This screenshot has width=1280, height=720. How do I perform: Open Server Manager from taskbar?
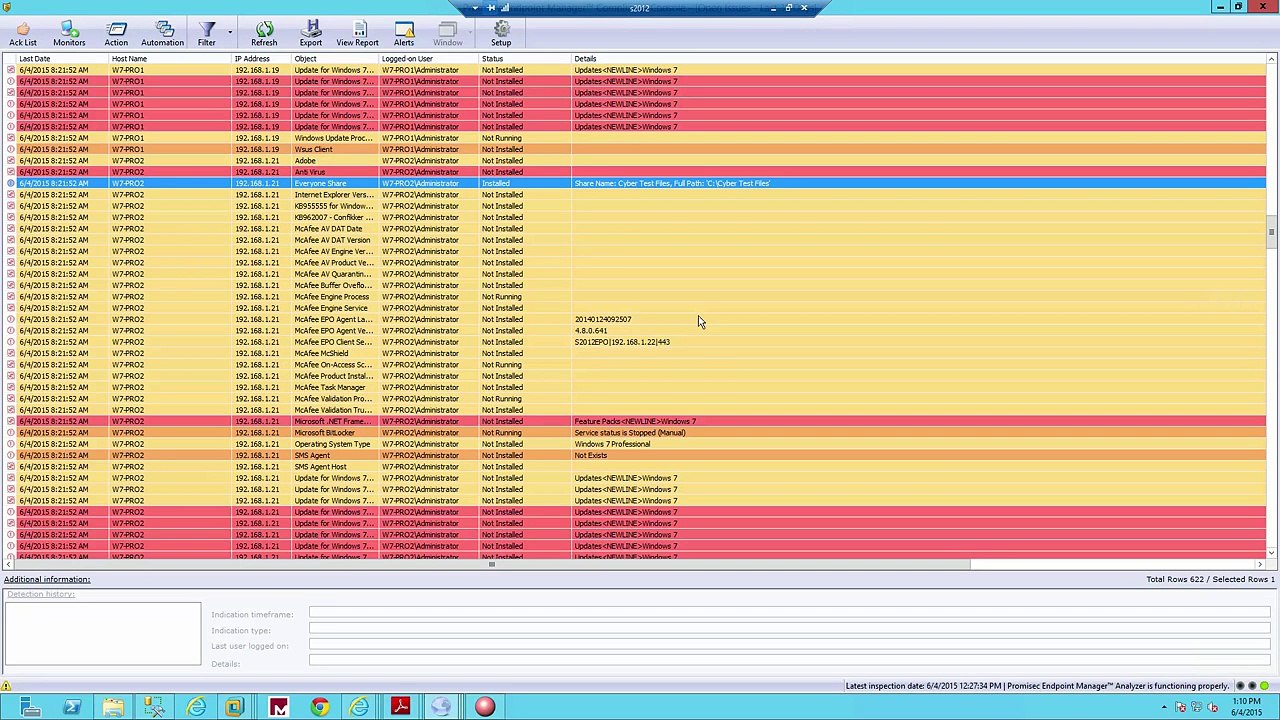(30, 707)
